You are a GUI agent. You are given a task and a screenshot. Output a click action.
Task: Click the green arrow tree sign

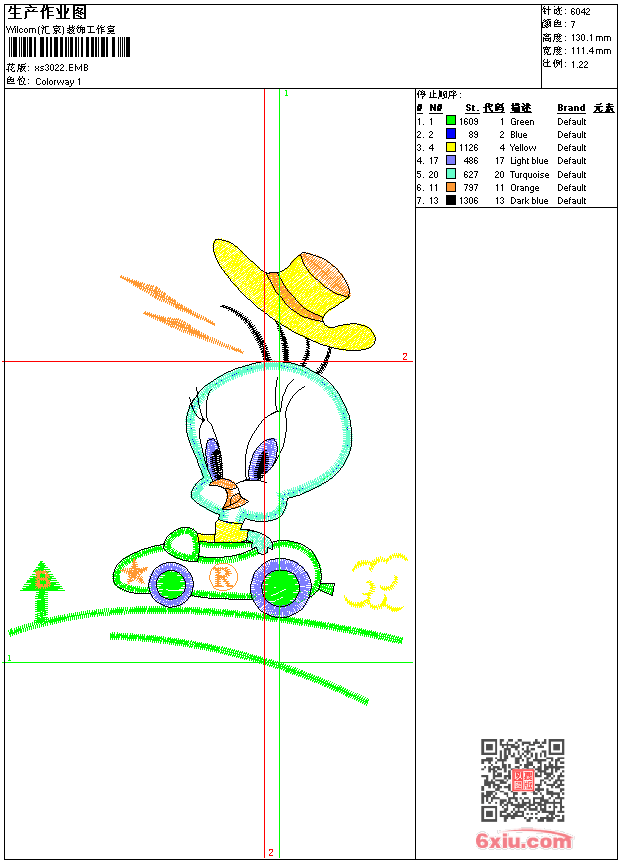(x=42, y=592)
